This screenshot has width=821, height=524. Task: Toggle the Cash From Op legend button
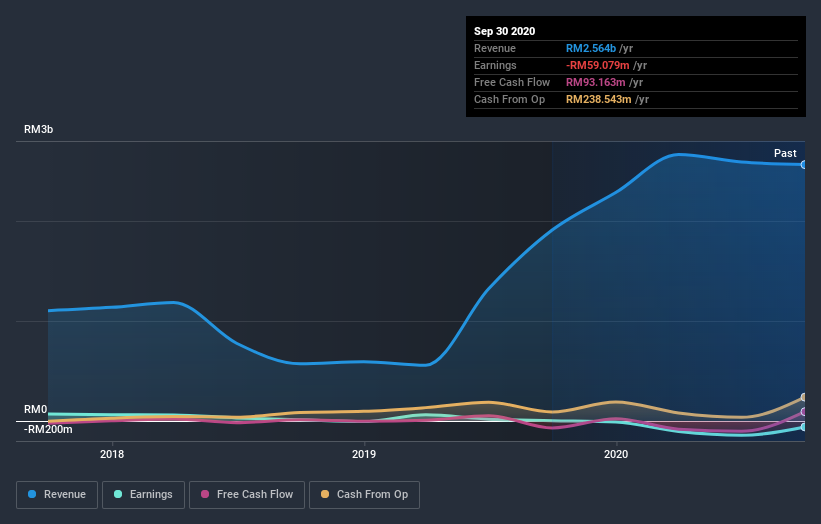pos(364,495)
